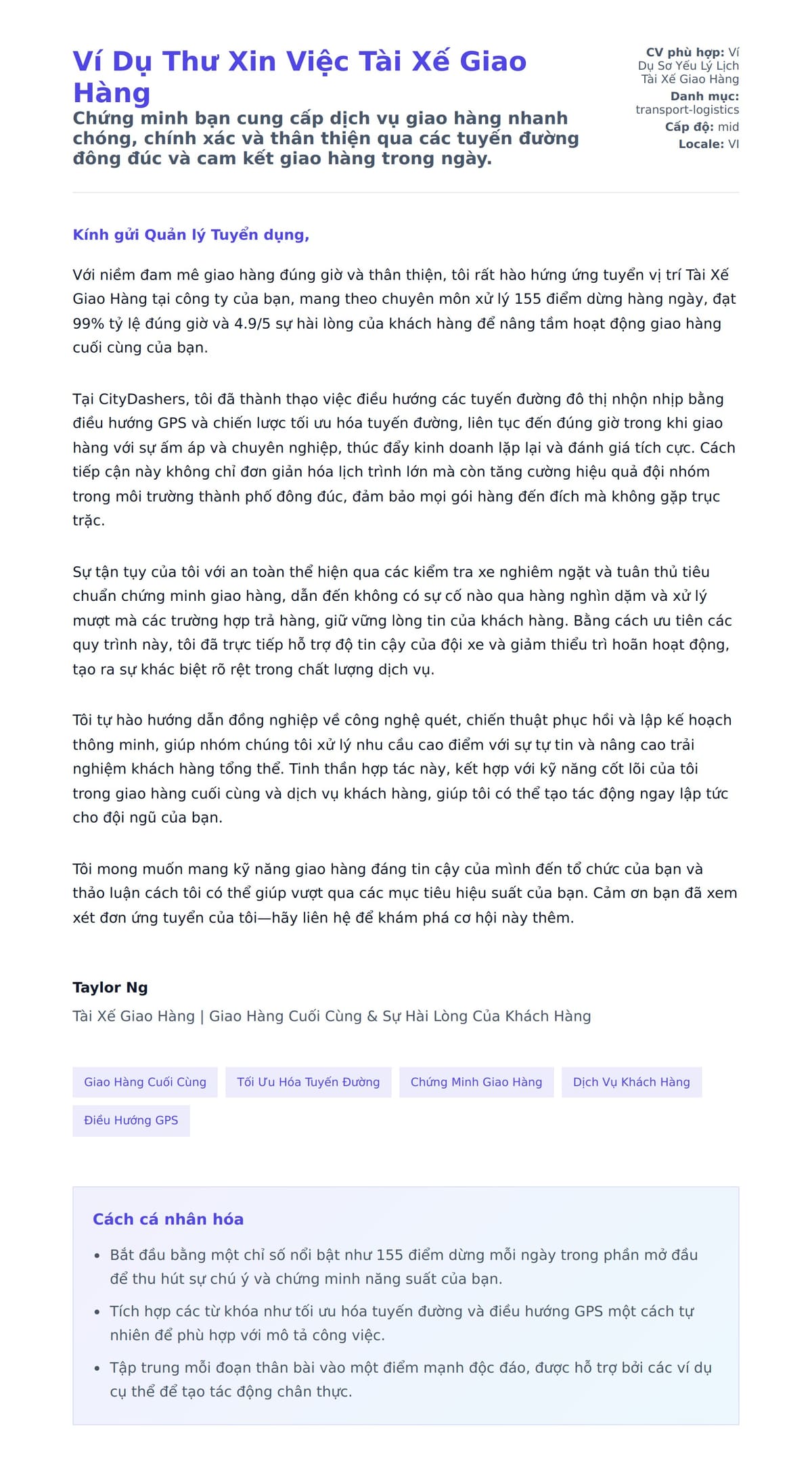Click the greeting "Kính gửi Quản lý Tuyển dụng"
The width and height of the screenshot is (812, 1471).
(191, 235)
